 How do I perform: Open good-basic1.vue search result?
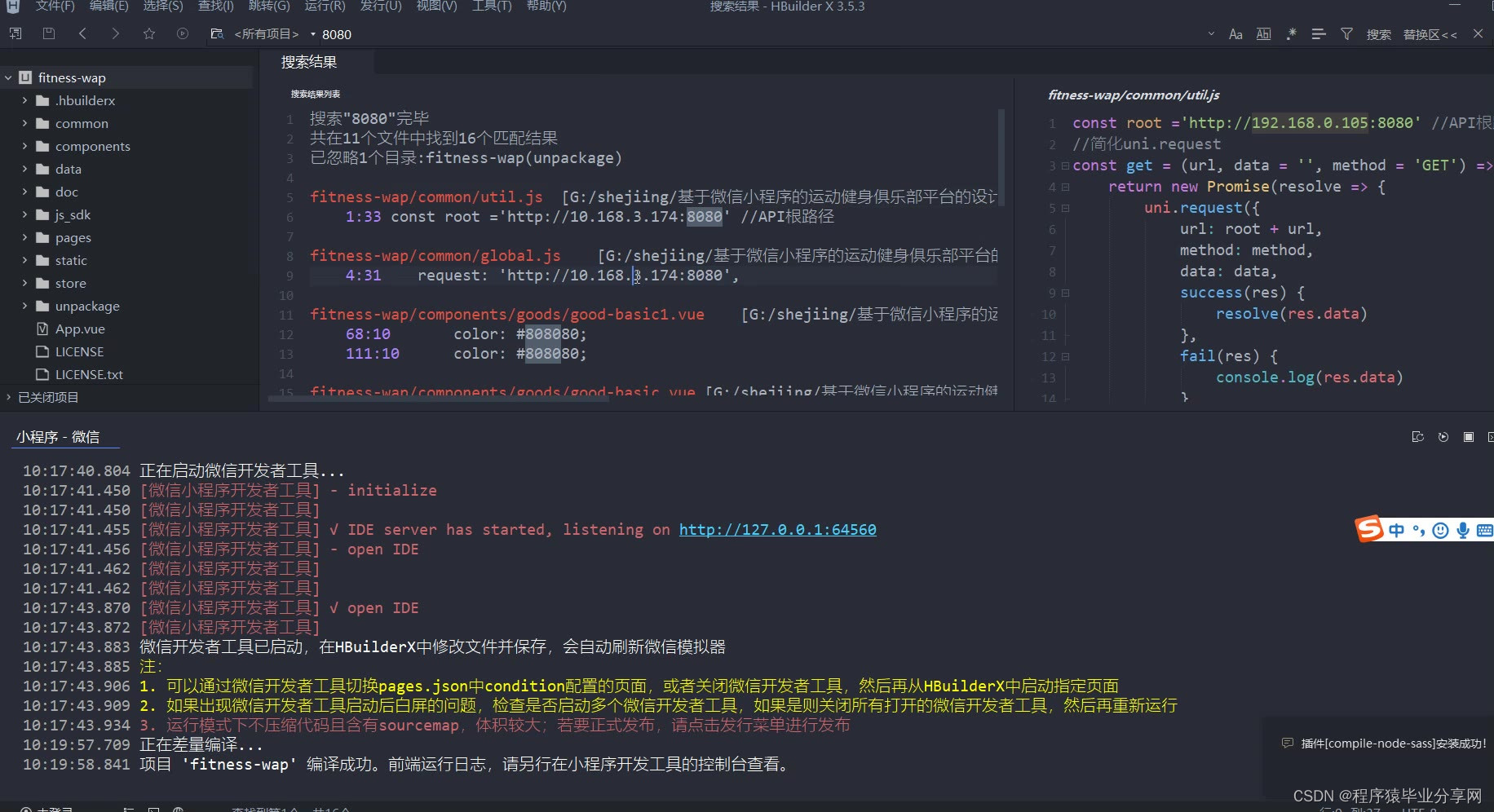[x=506, y=314]
